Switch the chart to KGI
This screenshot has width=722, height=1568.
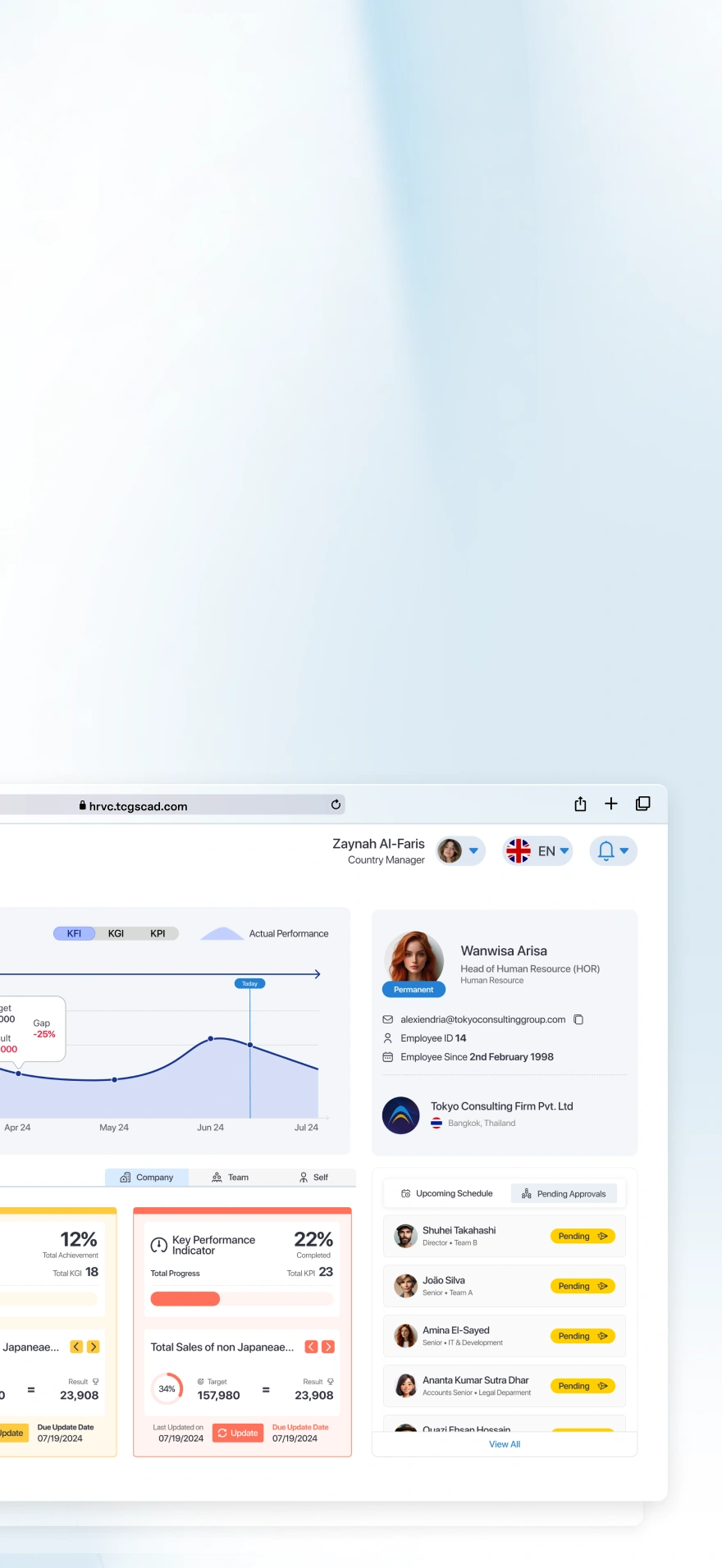click(x=116, y=933)
